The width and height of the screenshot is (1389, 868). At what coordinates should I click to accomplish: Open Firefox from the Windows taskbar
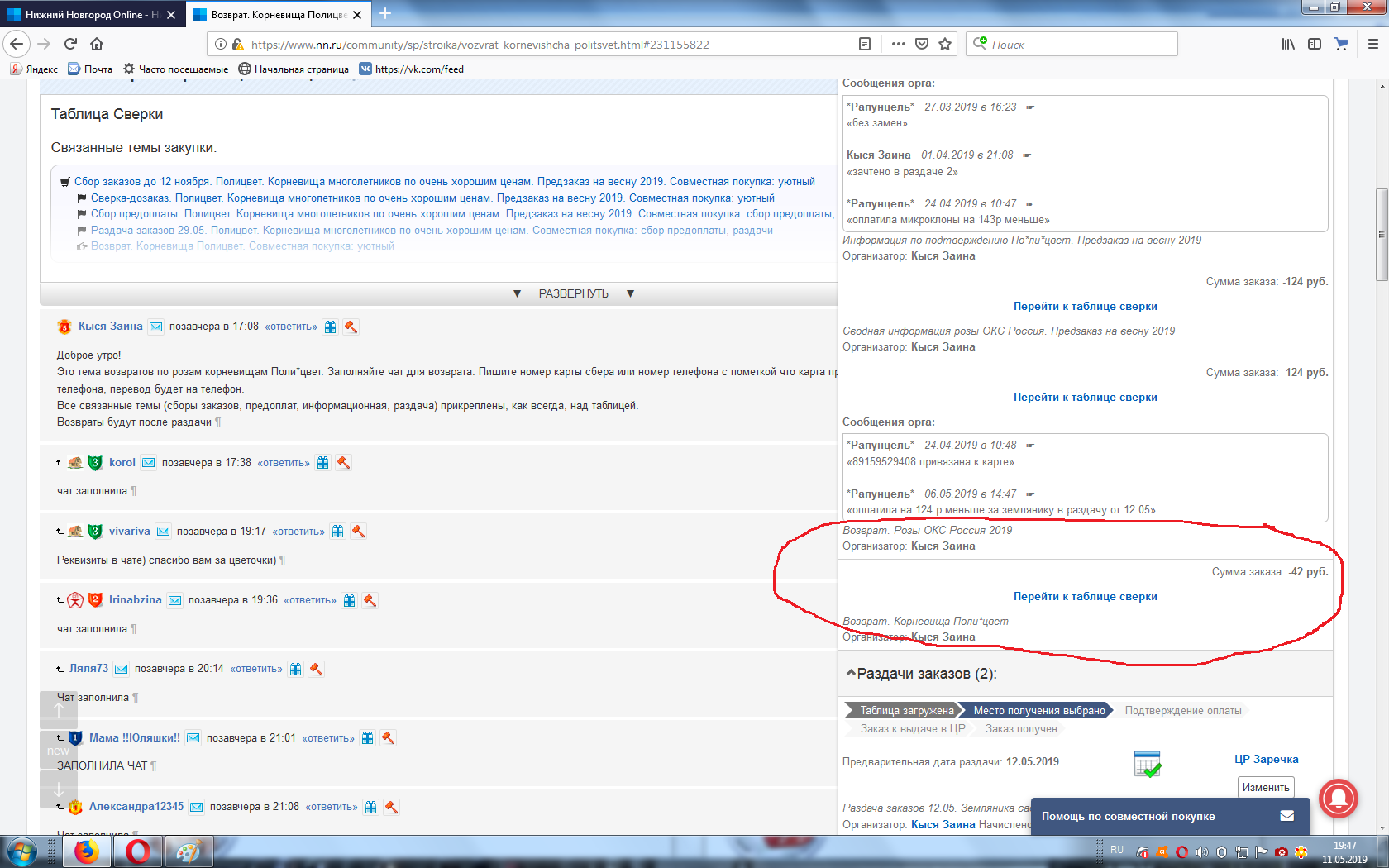tap(86, 851)
